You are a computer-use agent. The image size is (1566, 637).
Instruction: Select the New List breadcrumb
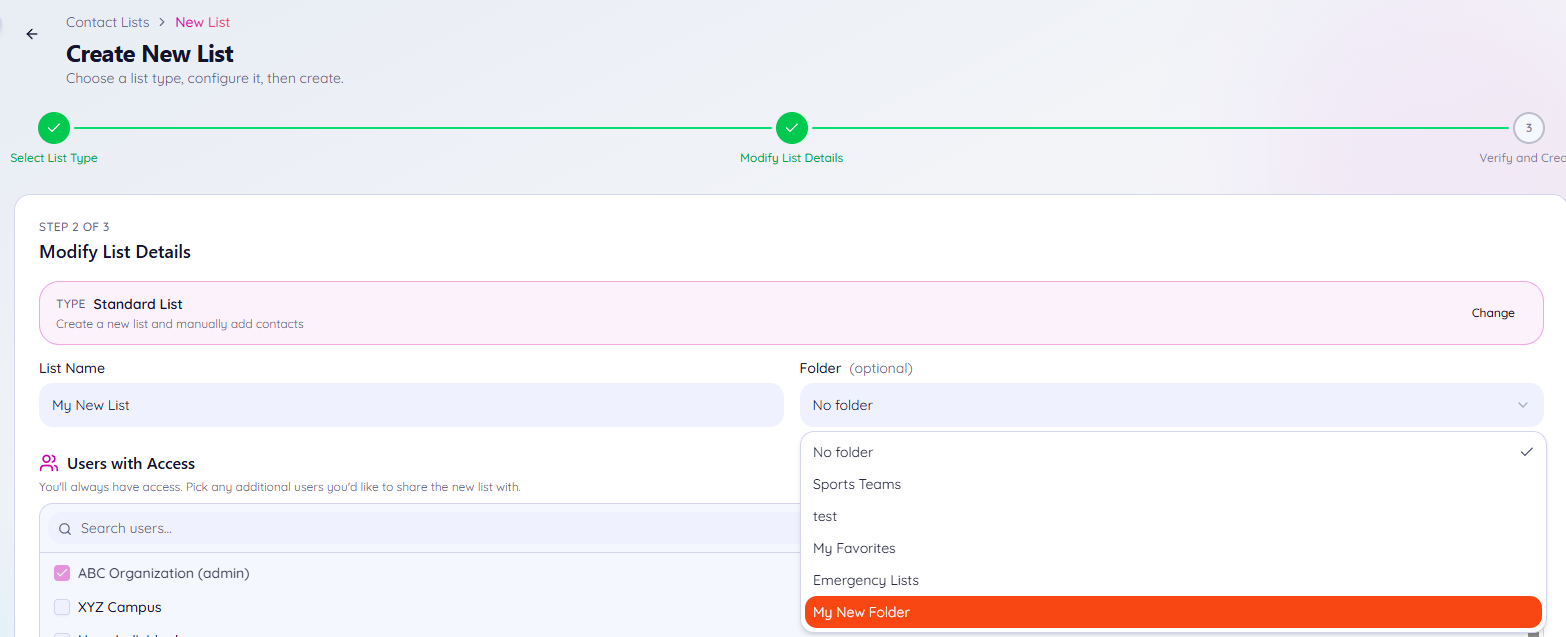203,22
